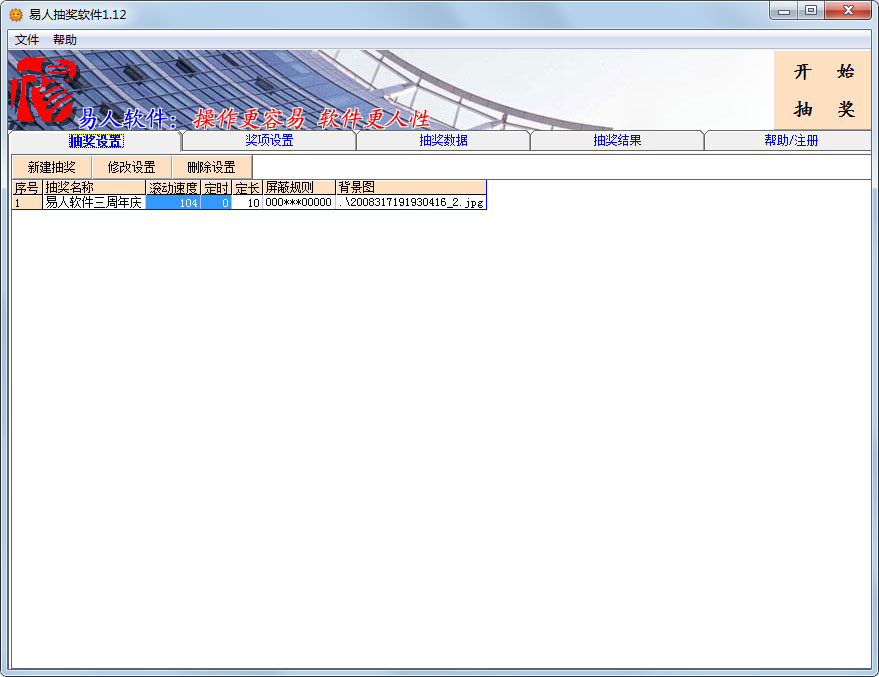
Task: Click the red 易人 logo in the banner
Action: [45, 90]
